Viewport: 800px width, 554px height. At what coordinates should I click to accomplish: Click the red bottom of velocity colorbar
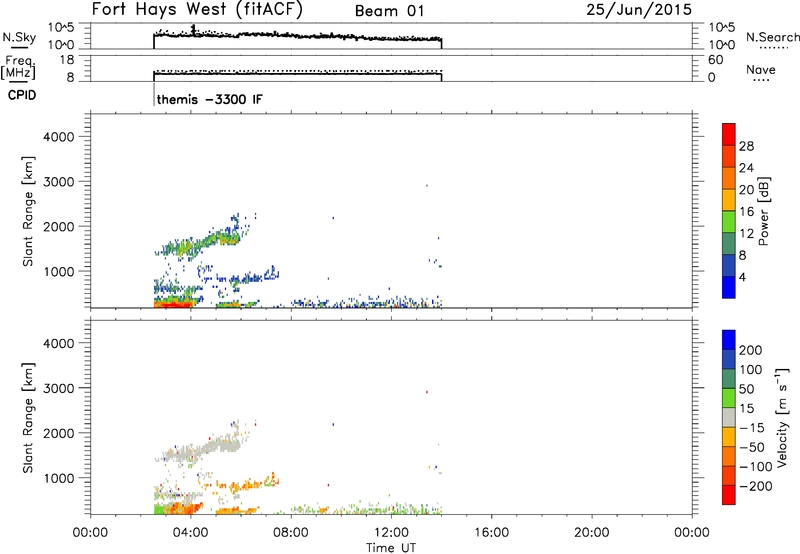click(x=729, y=495)
